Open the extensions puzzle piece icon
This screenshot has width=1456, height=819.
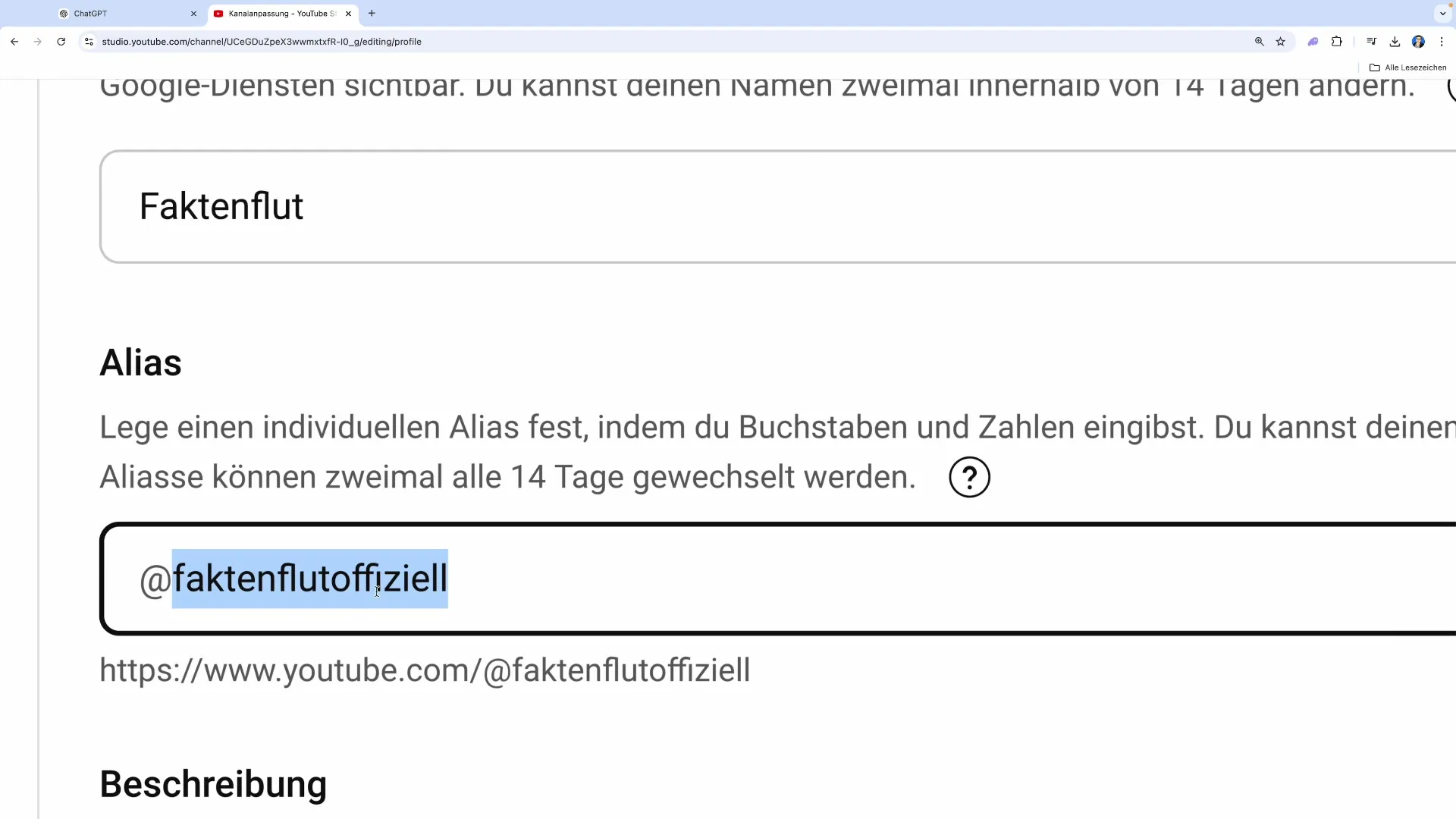(x=1337, y=42)
